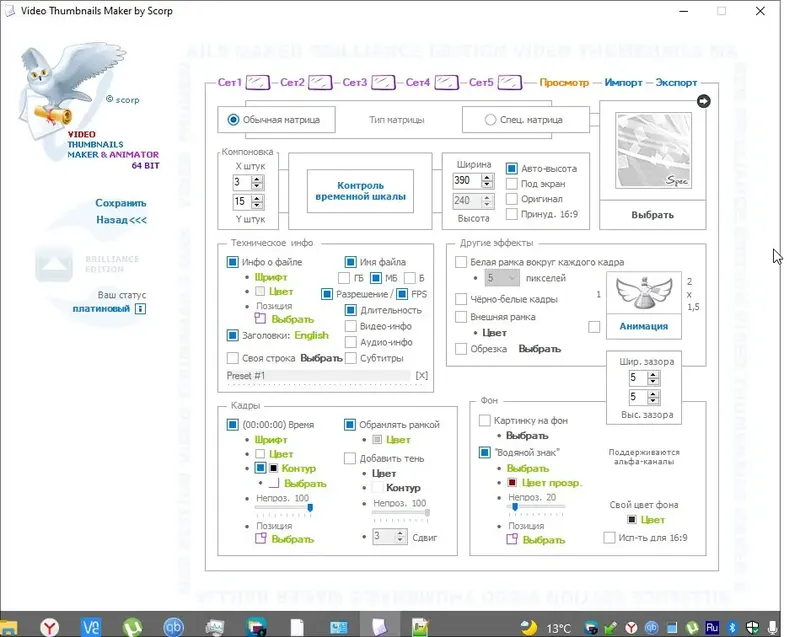Viewport: 800px width, 637px height.
Task: Decrease Выс. зазора spinner value
Action: 653,400
